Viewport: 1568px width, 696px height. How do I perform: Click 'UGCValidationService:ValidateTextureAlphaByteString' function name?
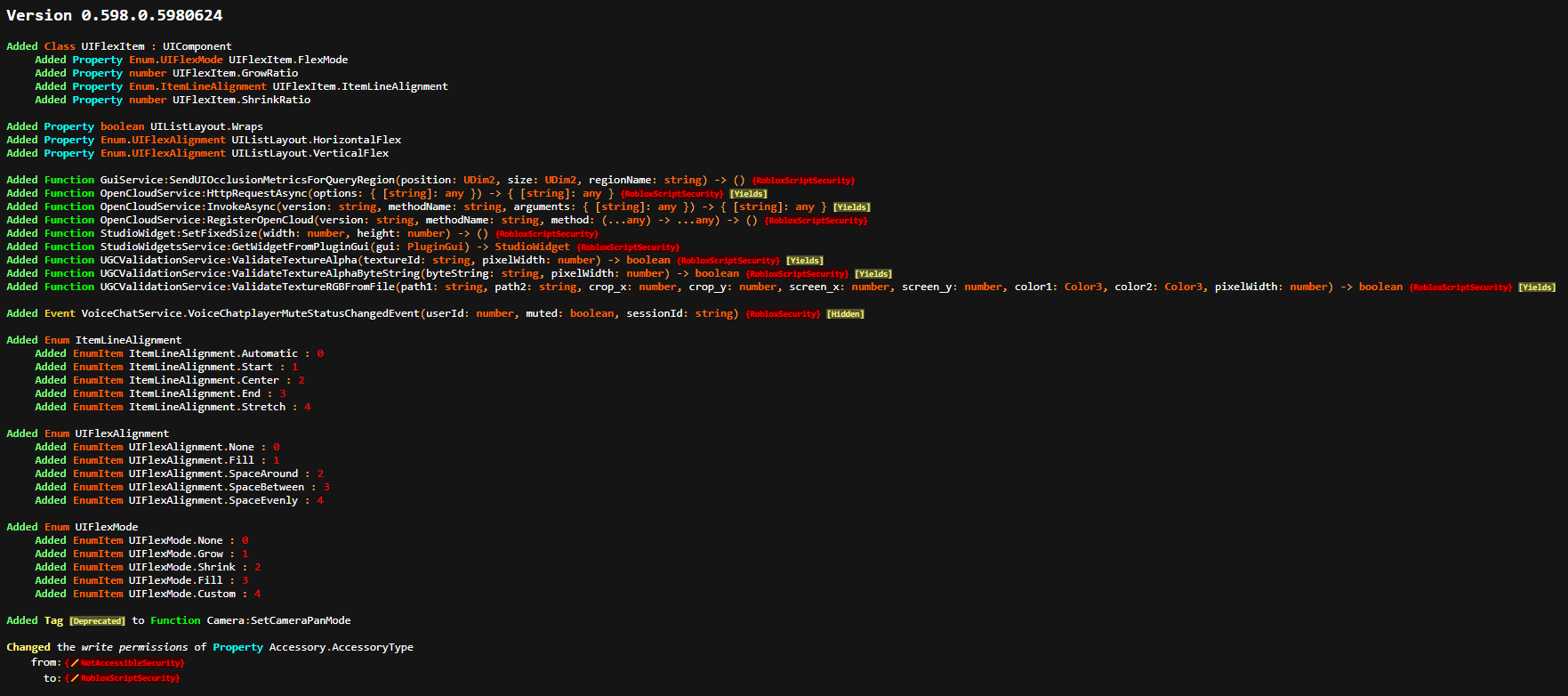(x=260, y=273)
